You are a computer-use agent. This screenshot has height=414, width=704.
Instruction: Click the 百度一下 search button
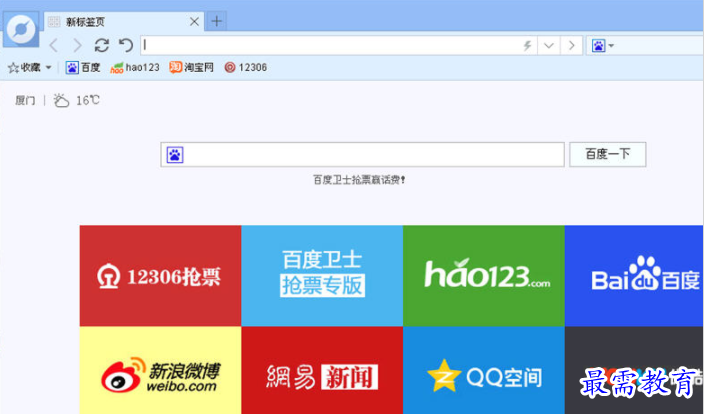click(607, 154)
